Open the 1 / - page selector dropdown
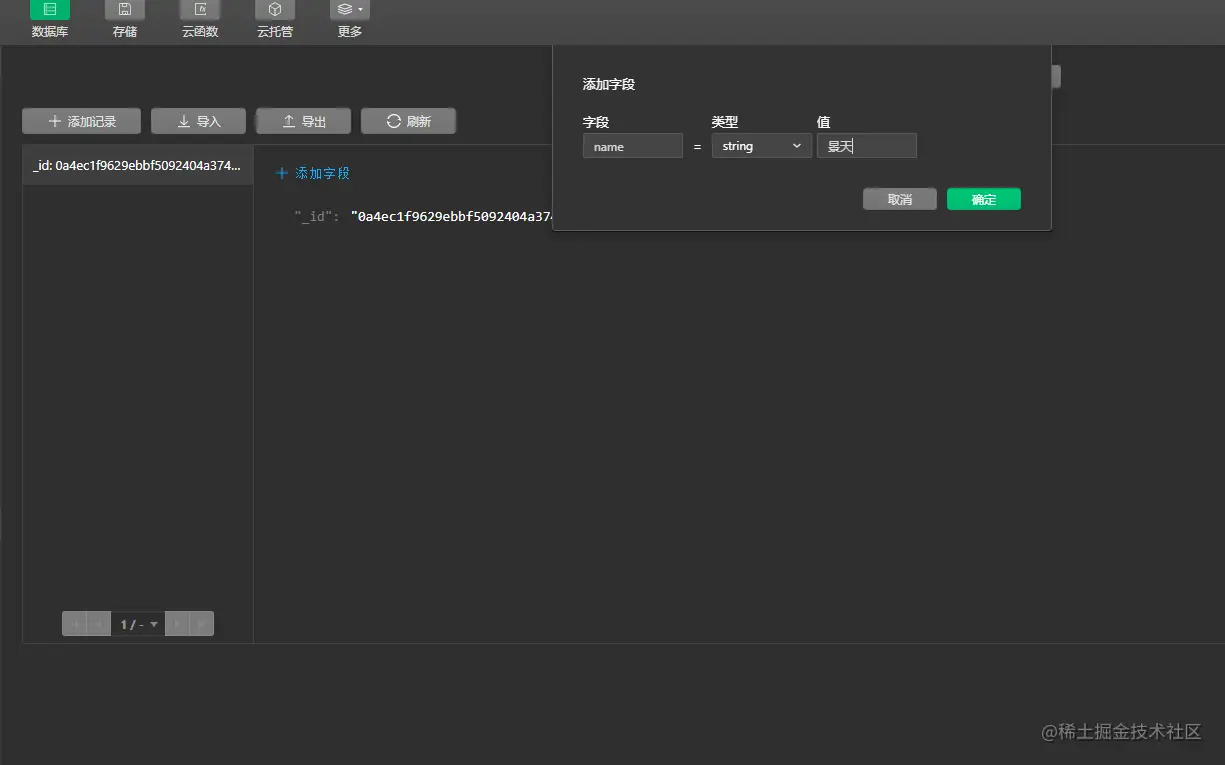1225x765 pixels. (x=138, y=624)
